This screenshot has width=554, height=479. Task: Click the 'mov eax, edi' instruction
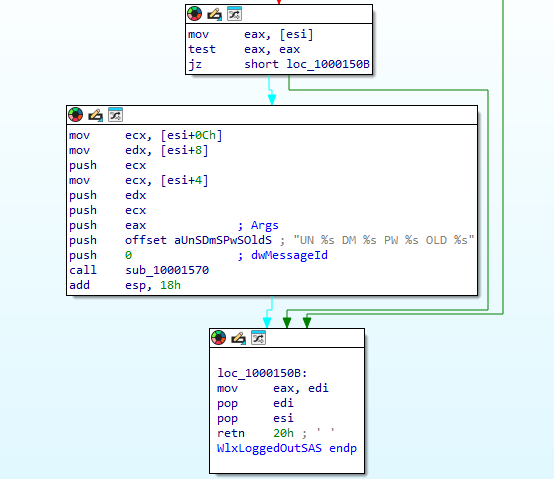(273, 388)
